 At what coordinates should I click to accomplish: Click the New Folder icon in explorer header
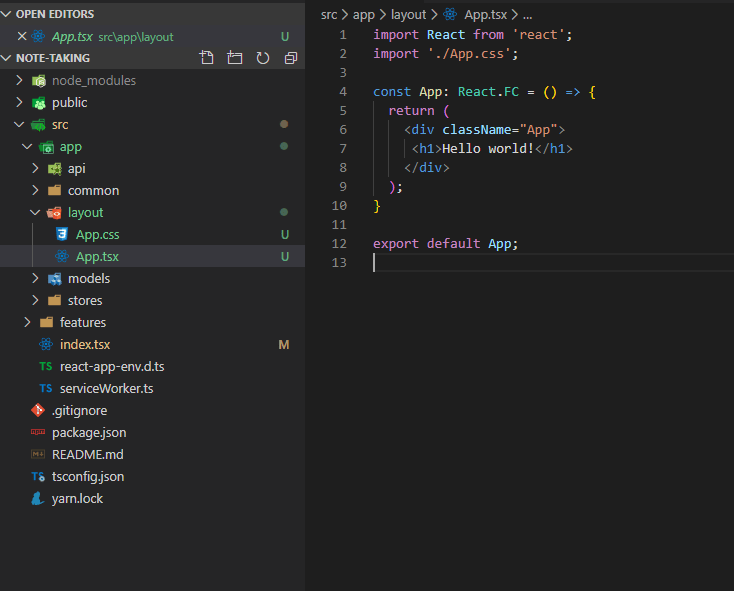[235, 58]
